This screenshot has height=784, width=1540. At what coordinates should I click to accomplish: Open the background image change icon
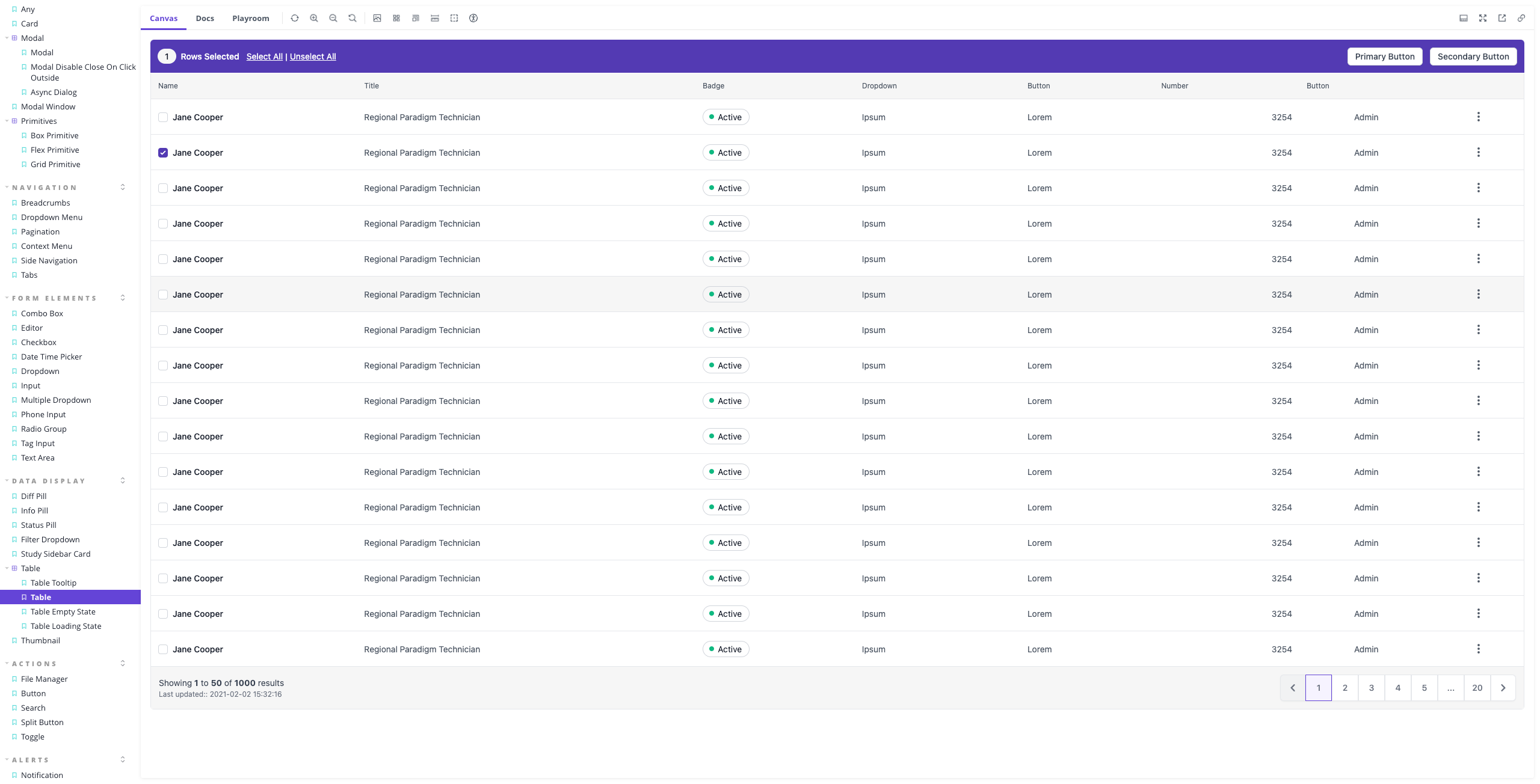[377, 18]
